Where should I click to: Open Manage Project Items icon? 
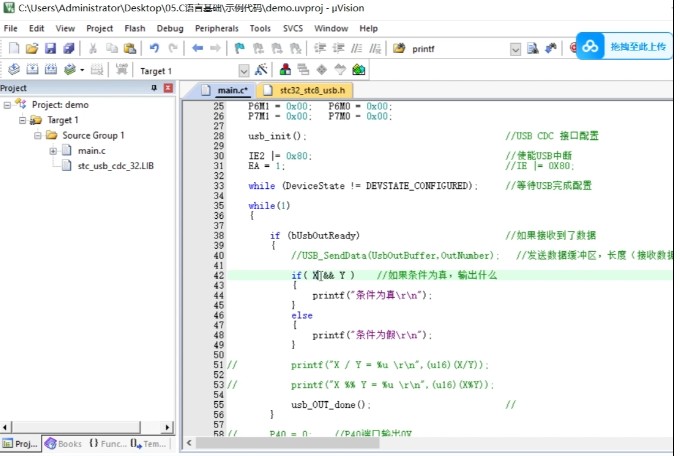[285, 69]
